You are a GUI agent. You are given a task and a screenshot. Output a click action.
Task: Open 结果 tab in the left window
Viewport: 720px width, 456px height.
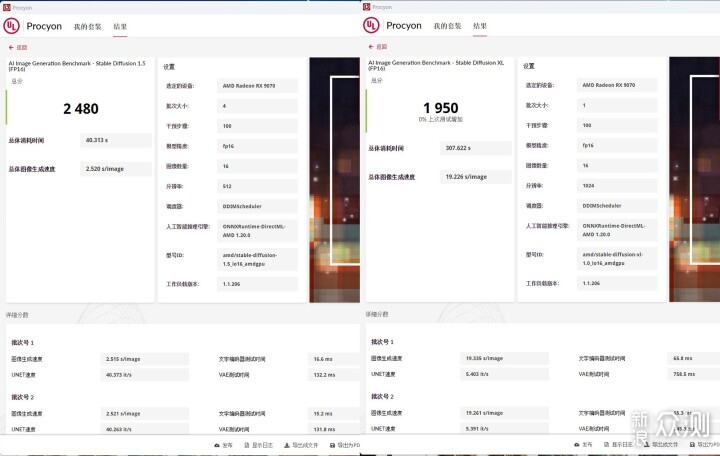pyautogui.click(x=120, y=27)
